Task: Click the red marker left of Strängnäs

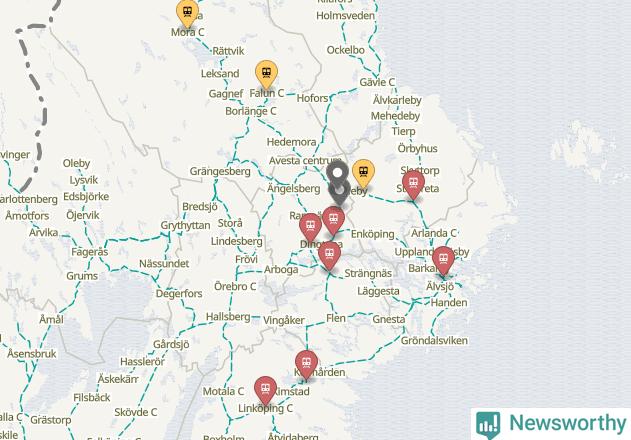Action: [x=329, y=254]
